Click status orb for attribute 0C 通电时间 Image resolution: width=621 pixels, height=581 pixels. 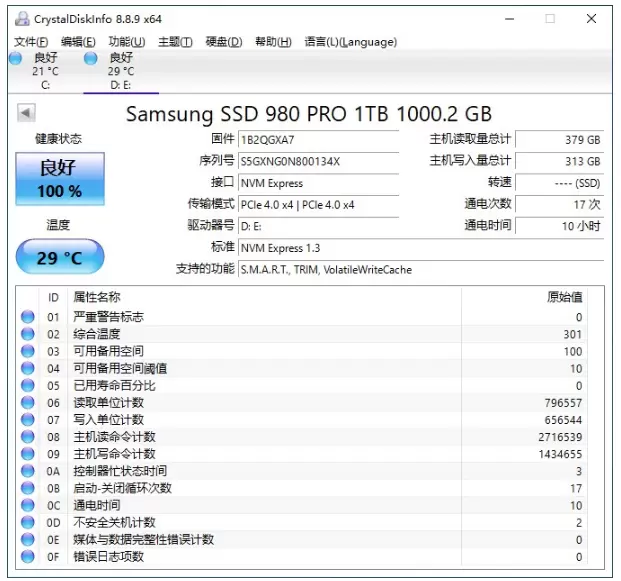28,506
